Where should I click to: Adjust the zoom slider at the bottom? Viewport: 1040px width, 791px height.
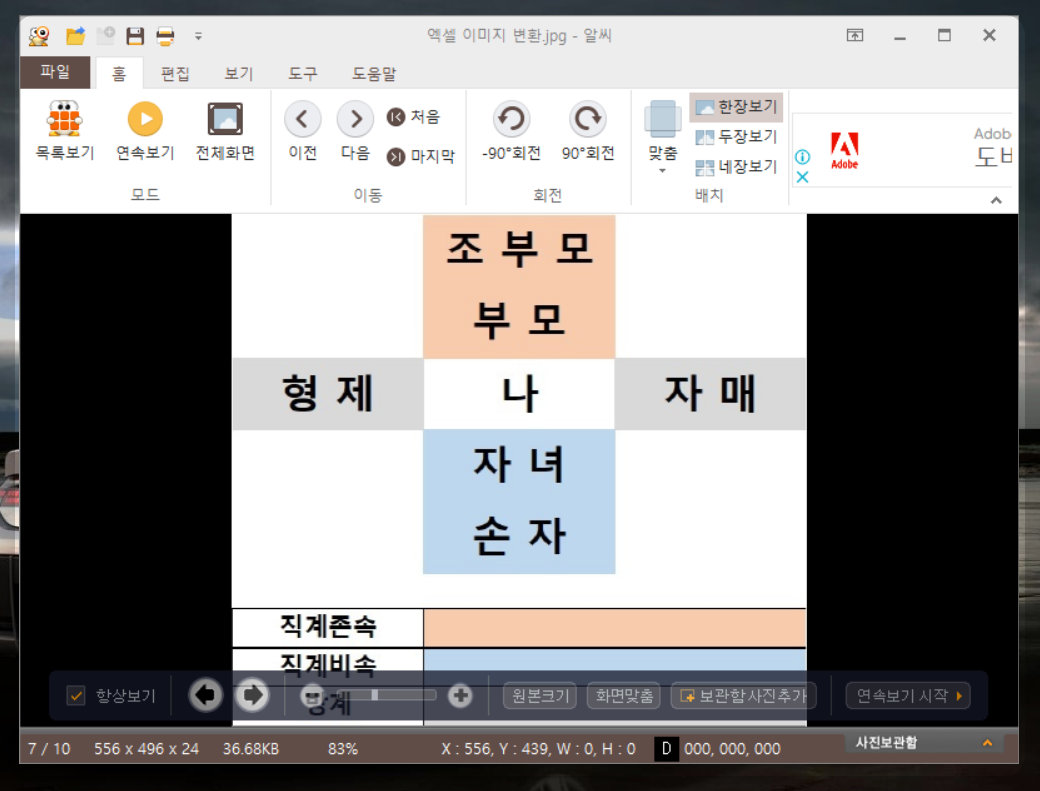[374, 695]
